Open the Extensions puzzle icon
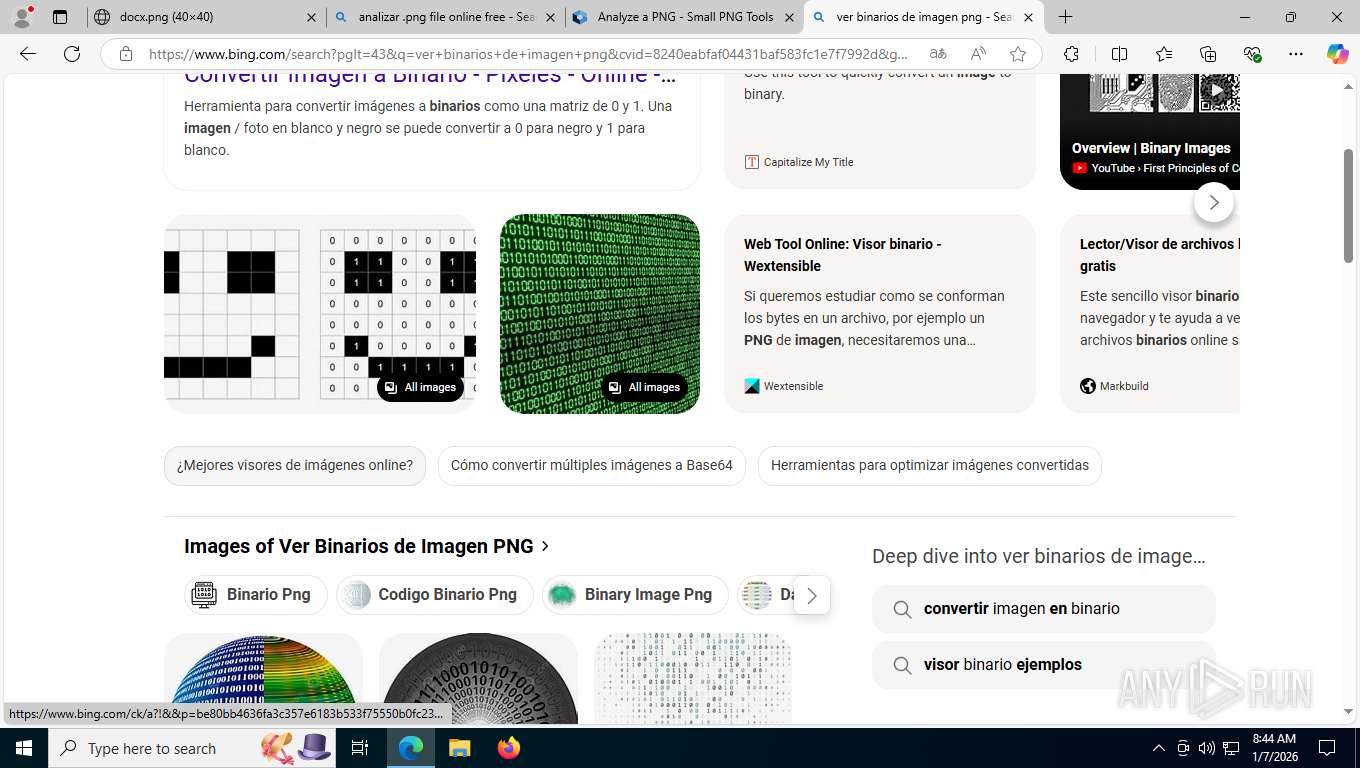The width and height of the screenshot is (1360, 768). 1072,54
